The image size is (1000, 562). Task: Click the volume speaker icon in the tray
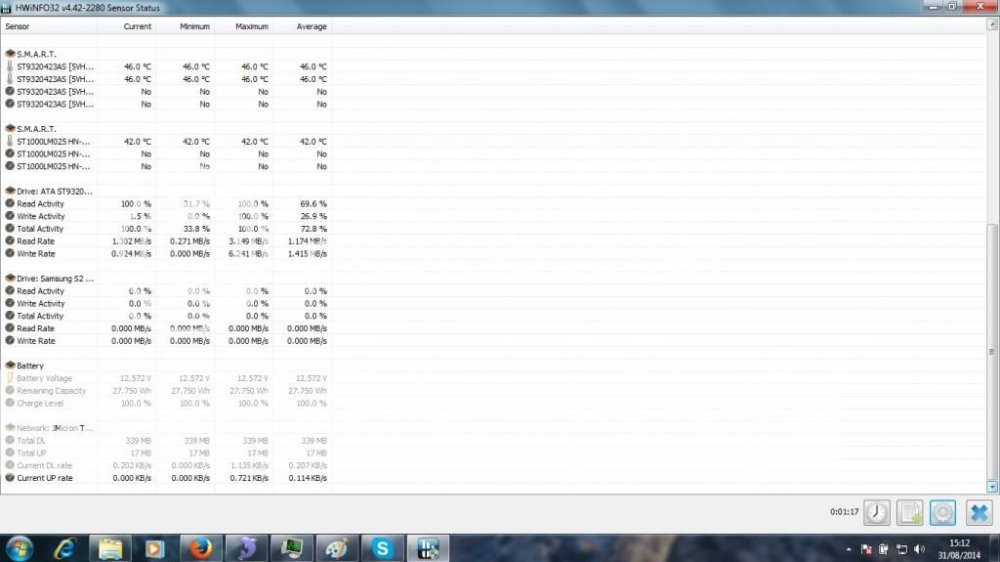tap(919, 549)
